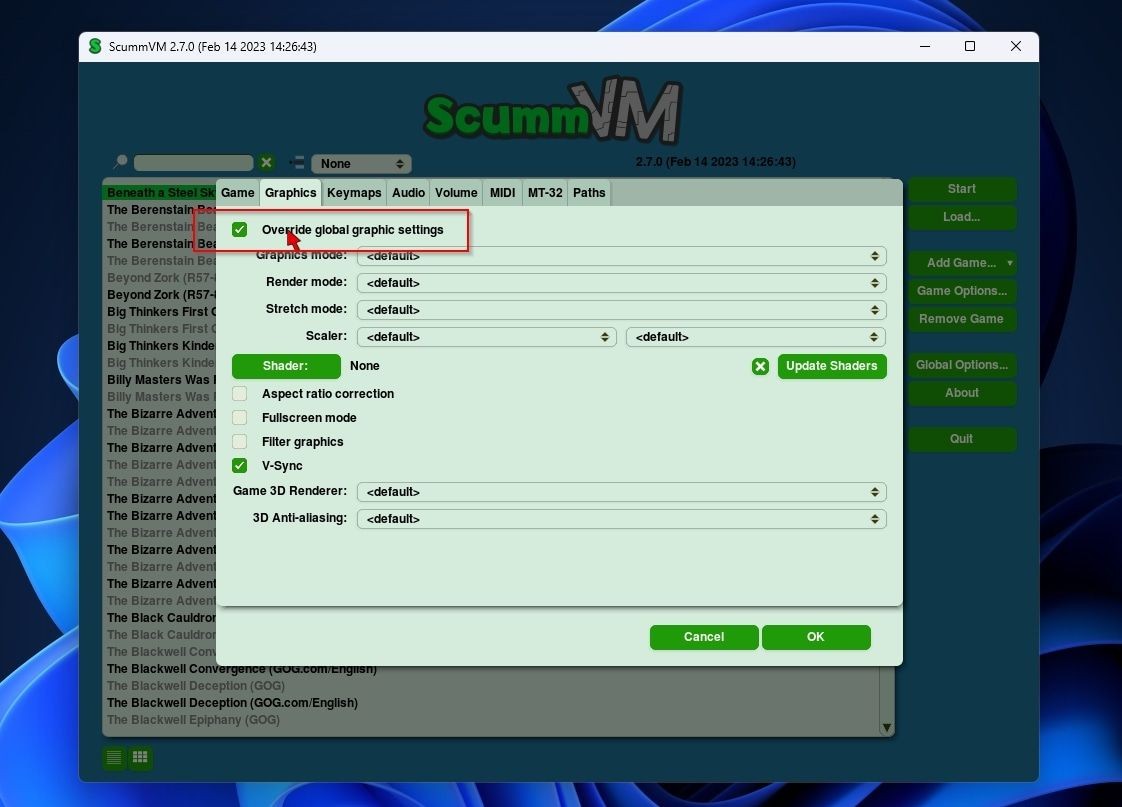Open the Render mode dropdown
Screen dimensions: 1122x807
[621, 283]
